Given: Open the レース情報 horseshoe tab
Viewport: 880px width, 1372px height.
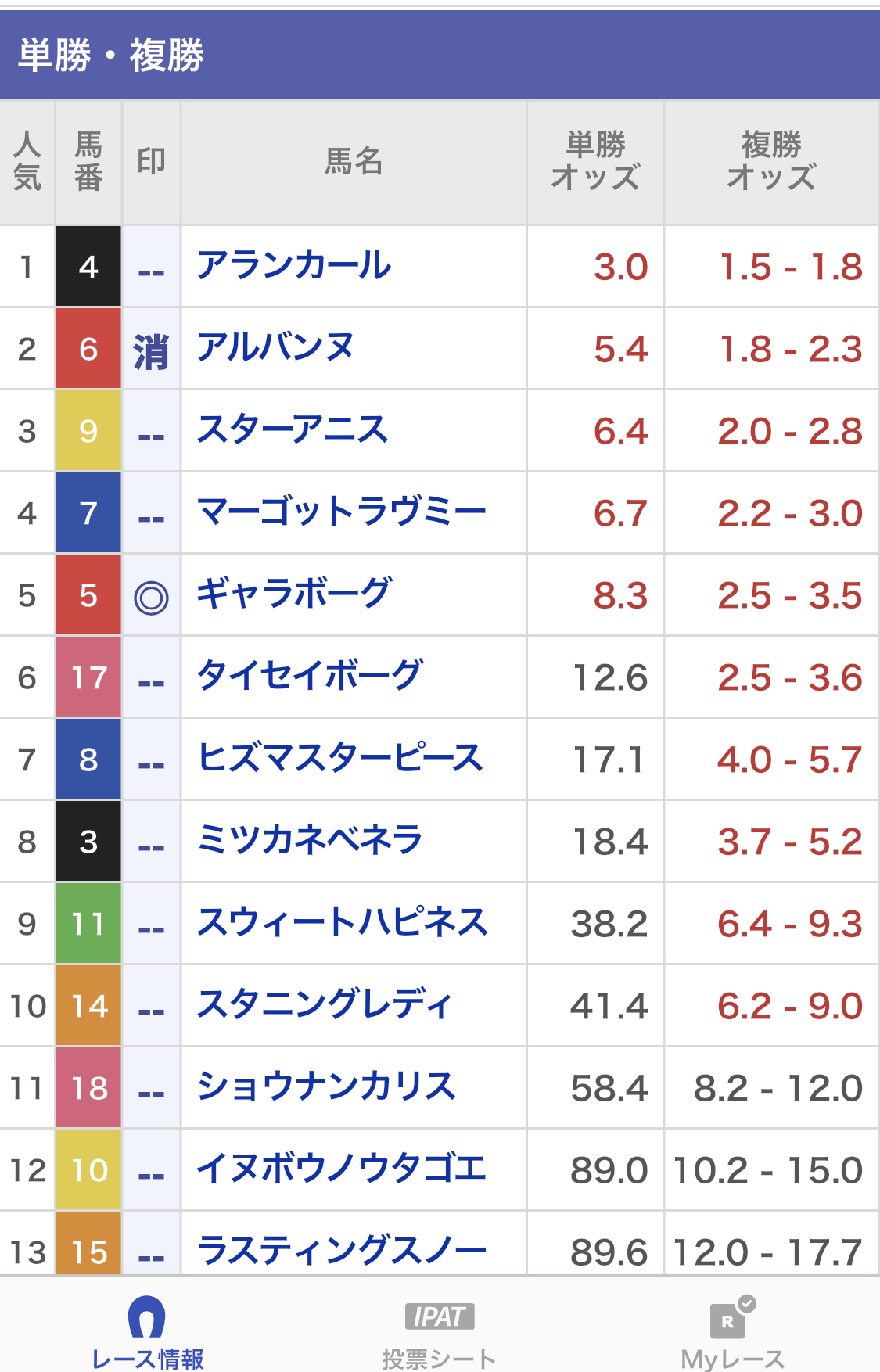Looking at the screenshot, I should [x=146, y=1331].
